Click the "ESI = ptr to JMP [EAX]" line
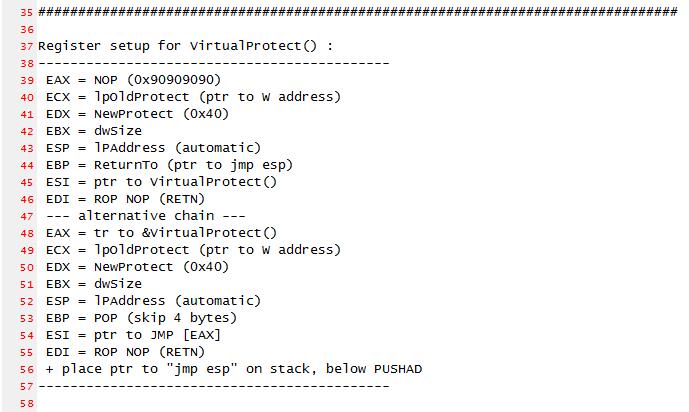This screenshot has height=412, width=689. click(133, 335)
